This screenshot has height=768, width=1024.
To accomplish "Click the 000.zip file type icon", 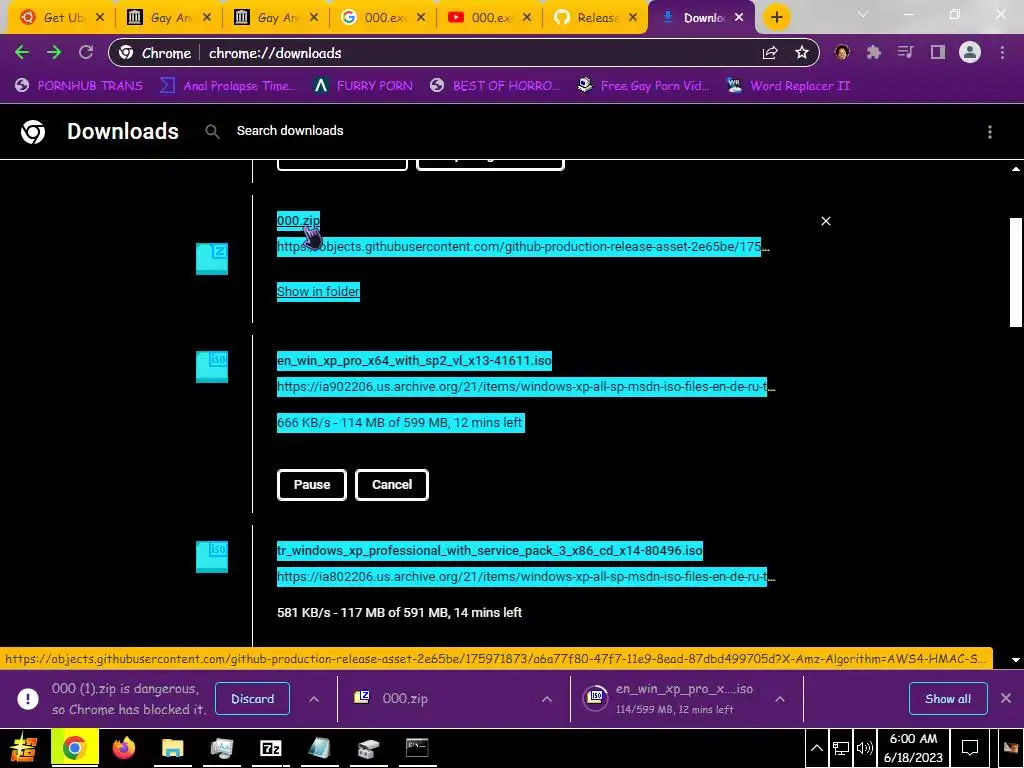I will (212, 259).
